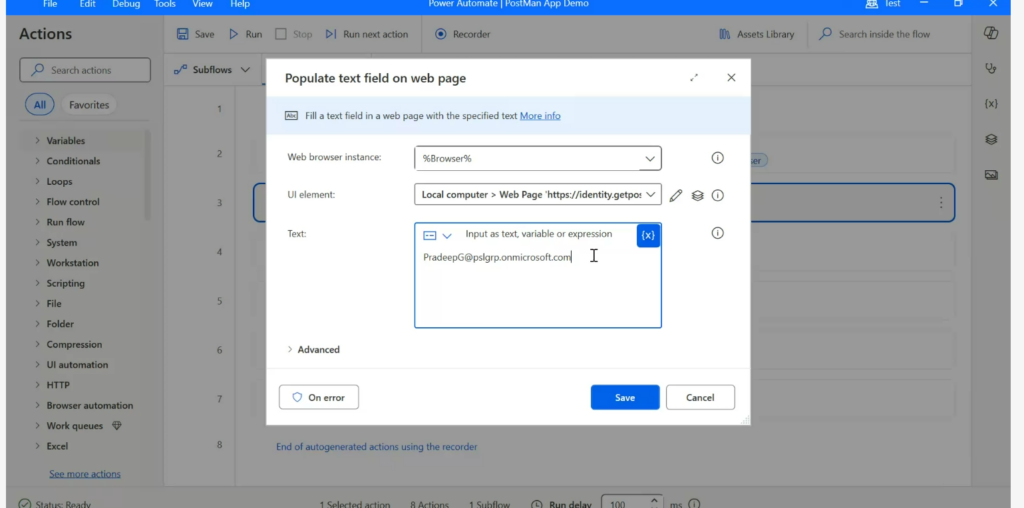Open action 3 more options menu
The image size is (1024, 508).
(941, 202)
